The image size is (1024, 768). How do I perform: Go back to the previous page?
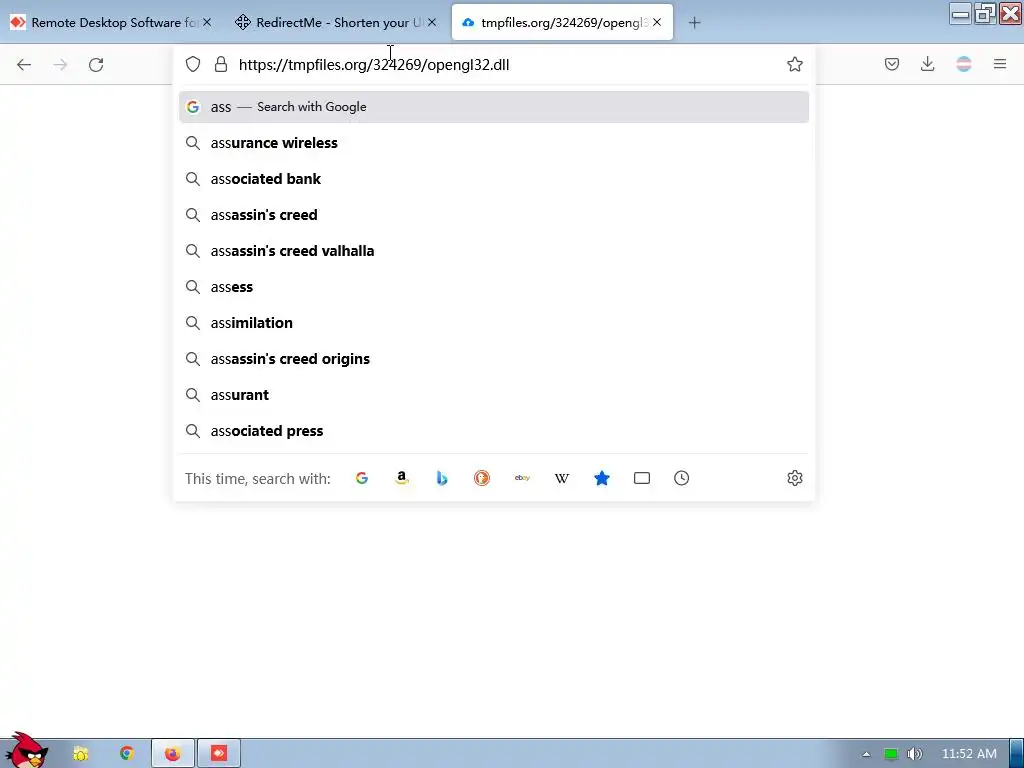pyautogui.click(x=24, y=64)
